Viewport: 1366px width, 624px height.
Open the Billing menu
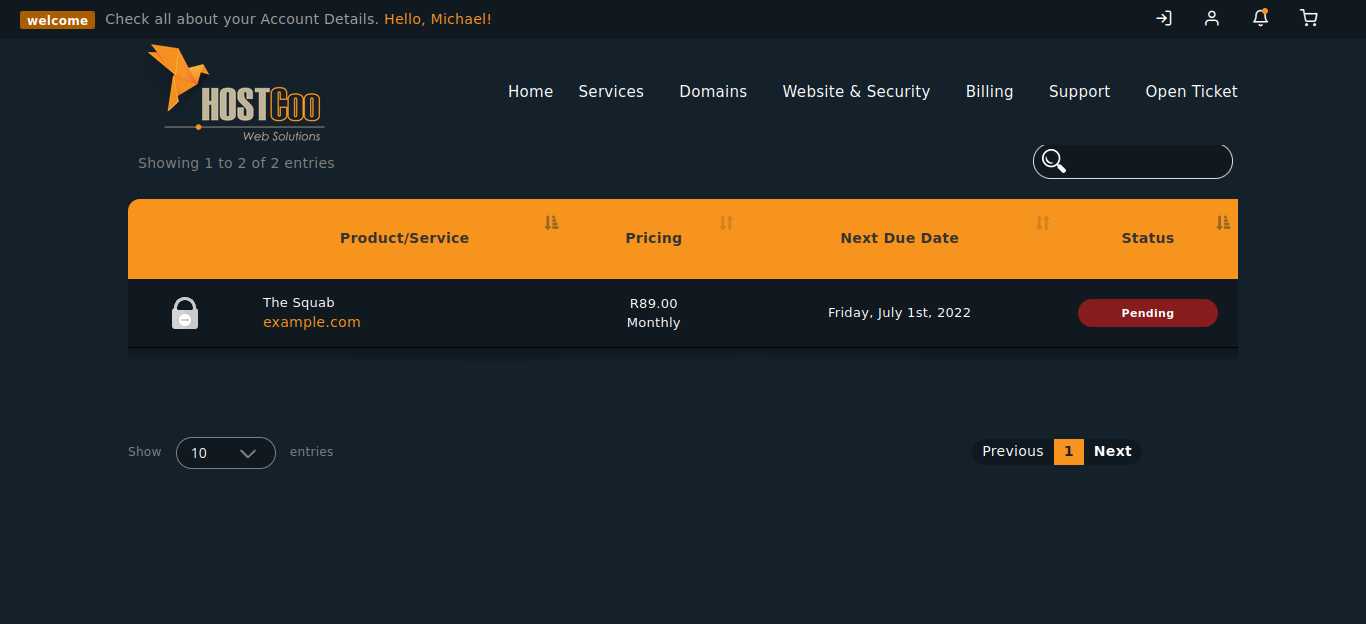tap(989, 91)
